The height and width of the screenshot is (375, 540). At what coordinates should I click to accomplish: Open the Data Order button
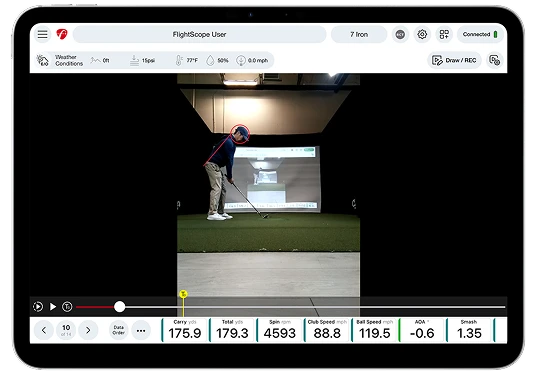[x=118, y=330]
